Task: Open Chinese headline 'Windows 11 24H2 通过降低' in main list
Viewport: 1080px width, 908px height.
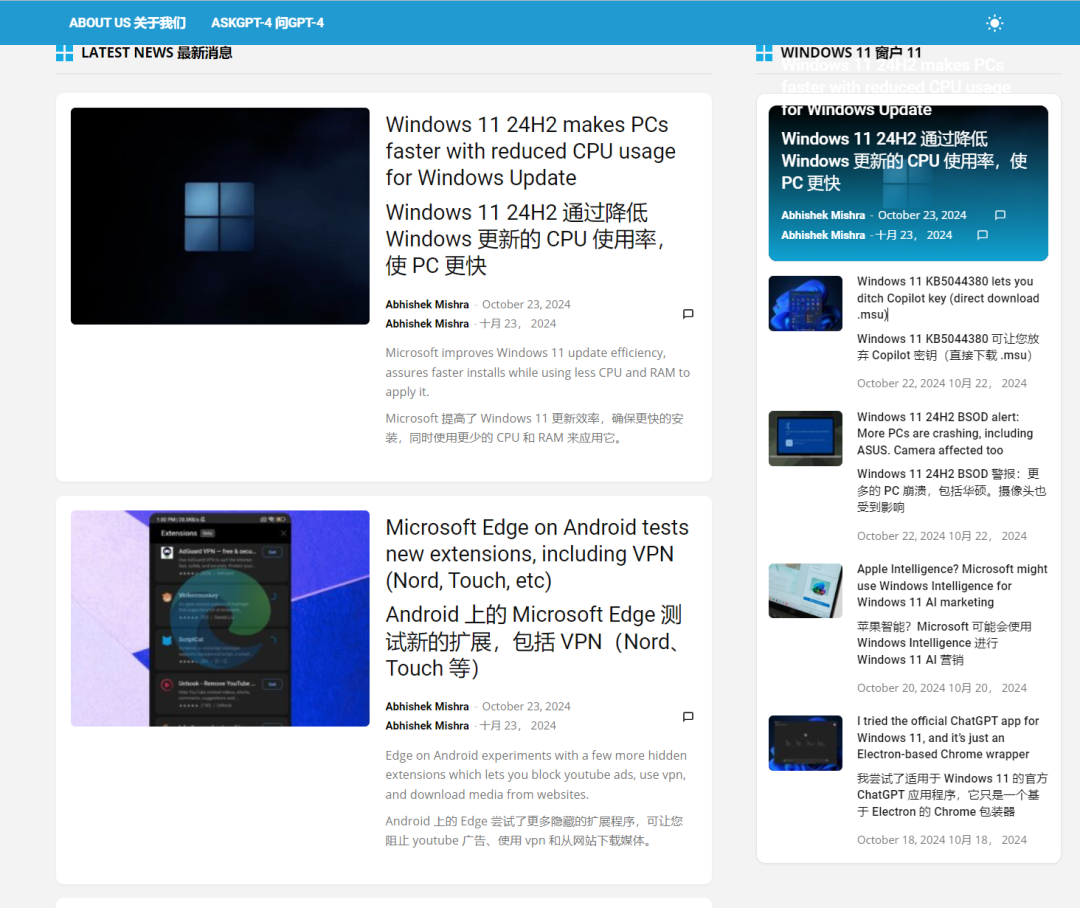Action: point(524,238)
